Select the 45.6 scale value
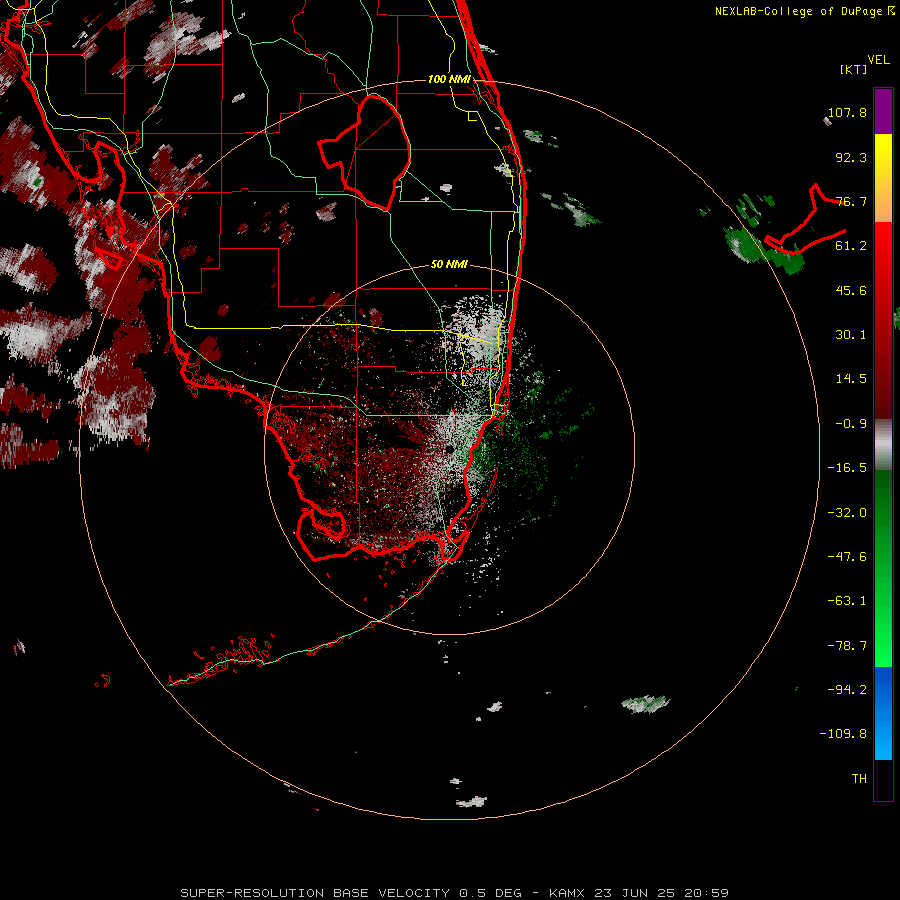The height and width of the screenshot is (900, 900). point(851,290)
